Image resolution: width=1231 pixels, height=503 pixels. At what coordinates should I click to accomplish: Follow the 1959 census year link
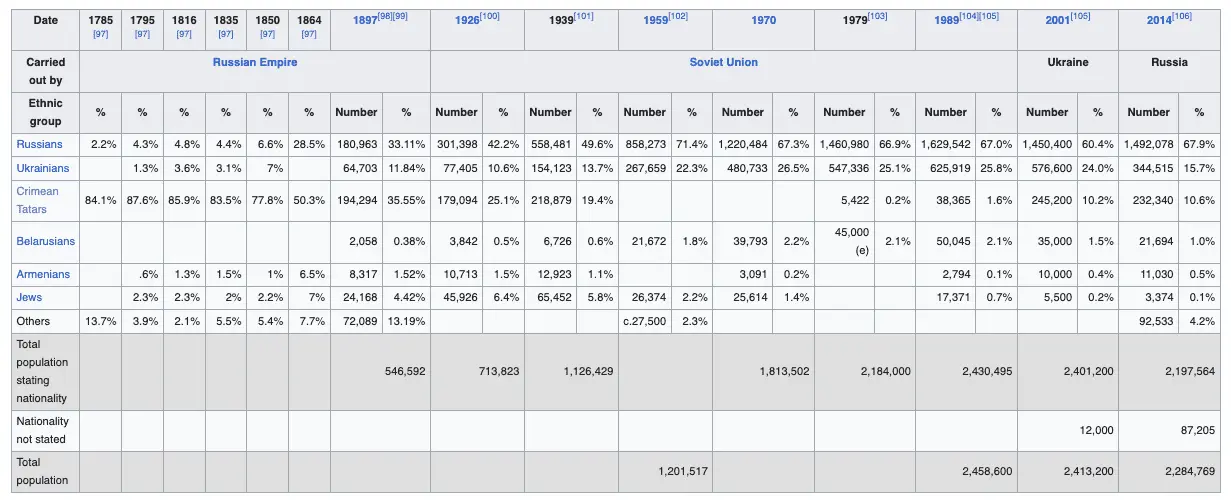tap(653, 21)
